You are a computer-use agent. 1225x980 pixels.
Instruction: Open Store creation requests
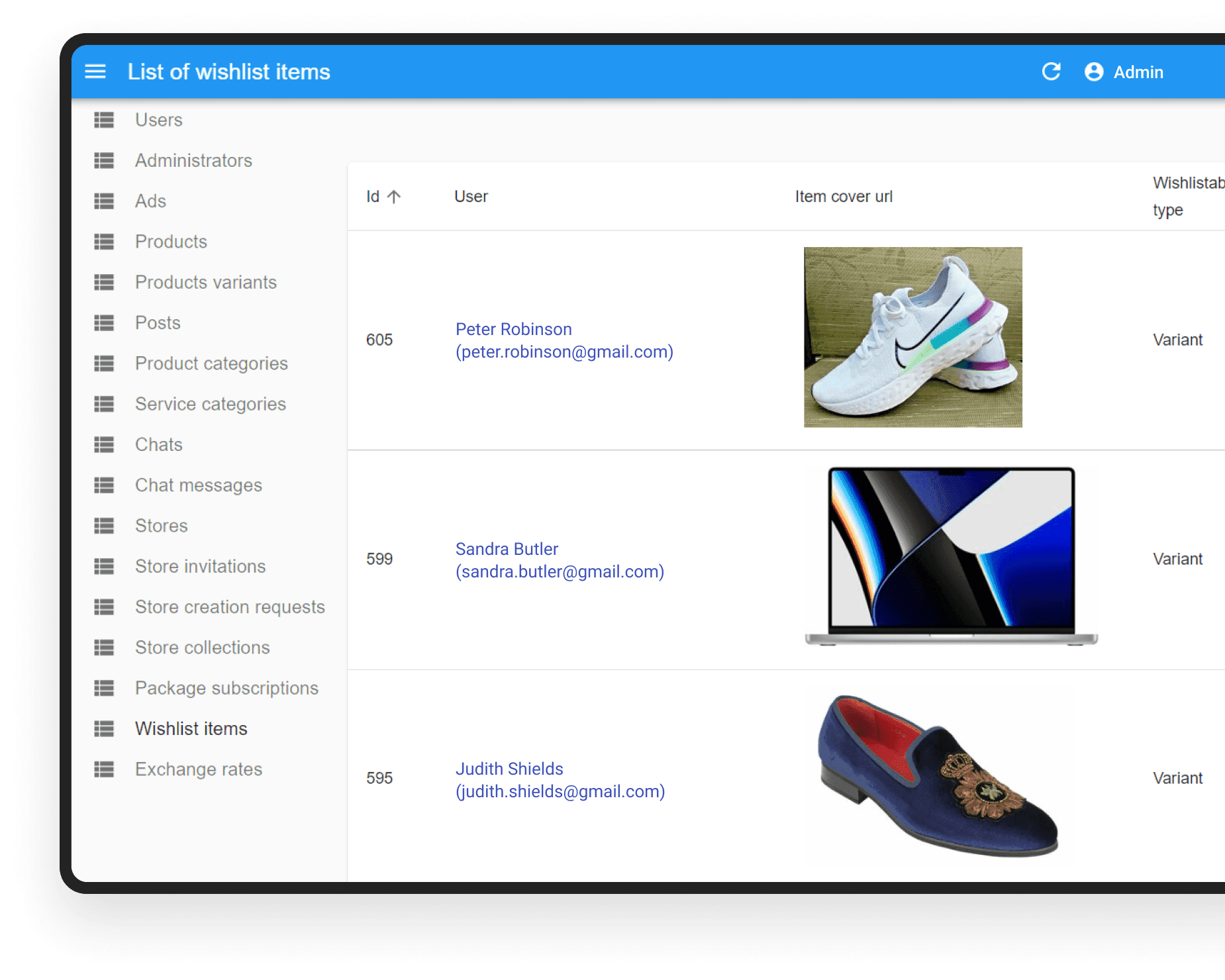[x=230, y=607]
